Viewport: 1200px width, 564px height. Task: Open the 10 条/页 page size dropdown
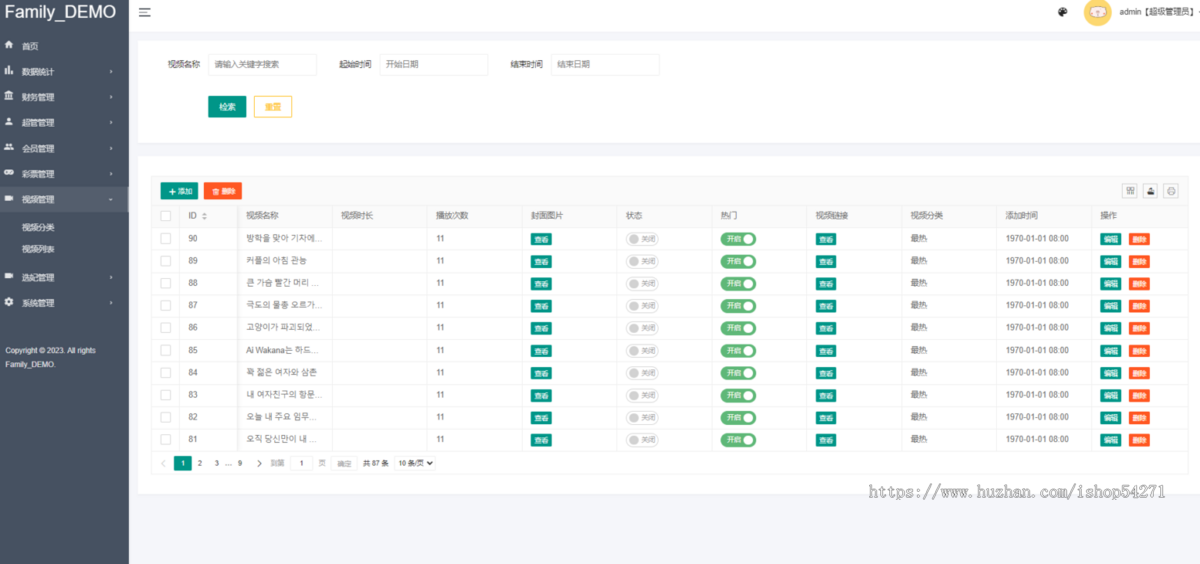416,463
